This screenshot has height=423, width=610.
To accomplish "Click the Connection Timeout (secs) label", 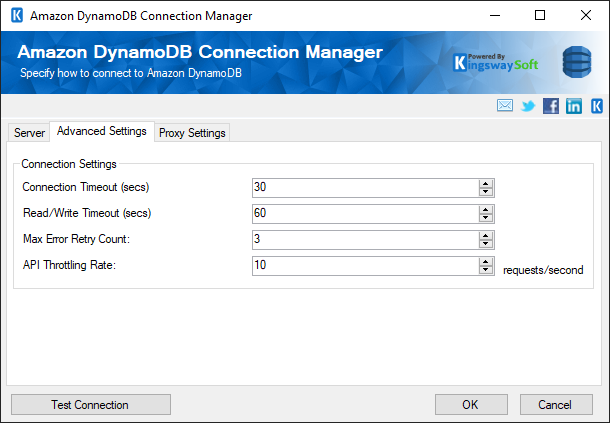I will 86,187.
